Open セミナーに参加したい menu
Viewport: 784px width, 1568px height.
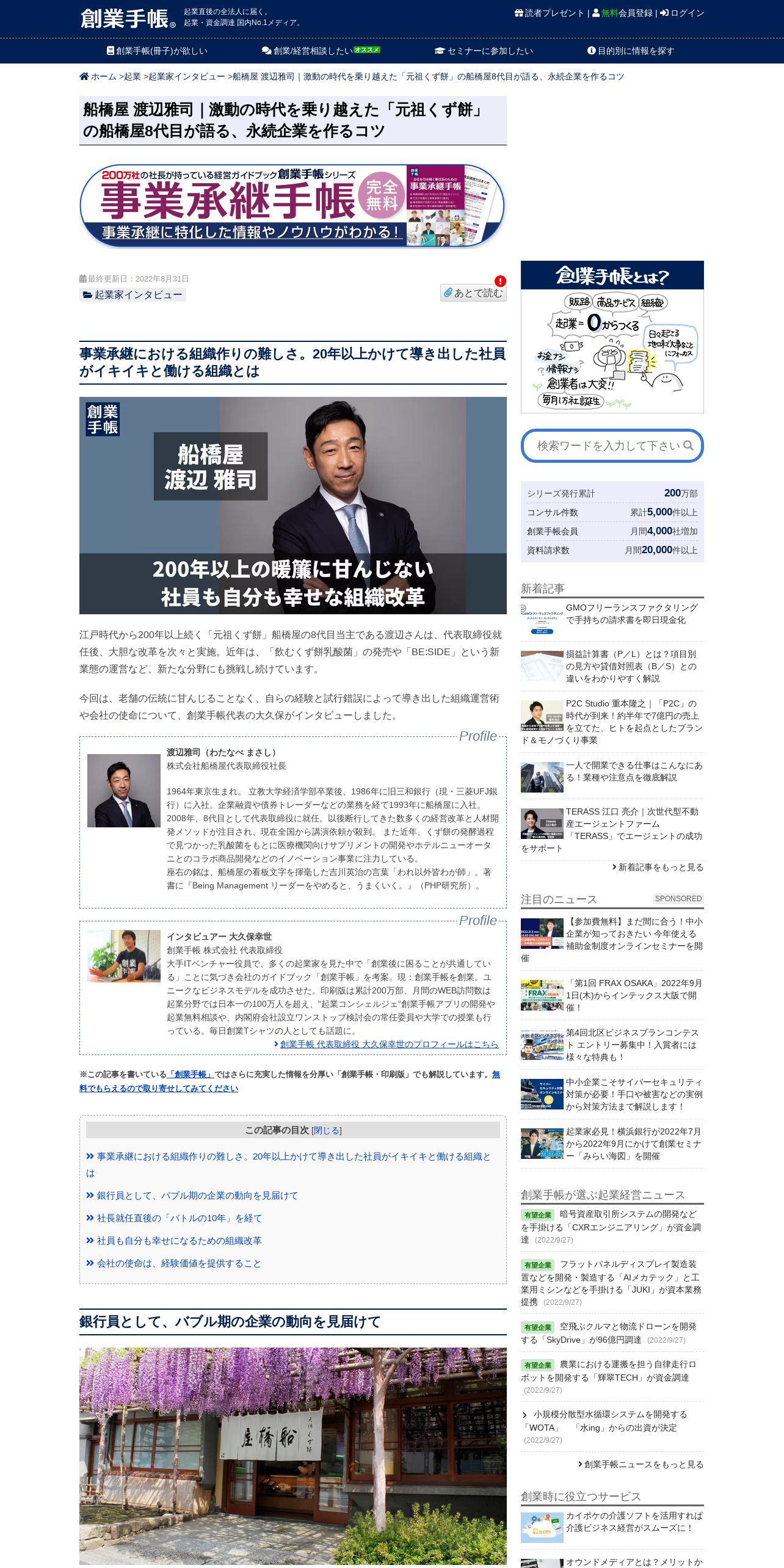click(x=484, y=51)
